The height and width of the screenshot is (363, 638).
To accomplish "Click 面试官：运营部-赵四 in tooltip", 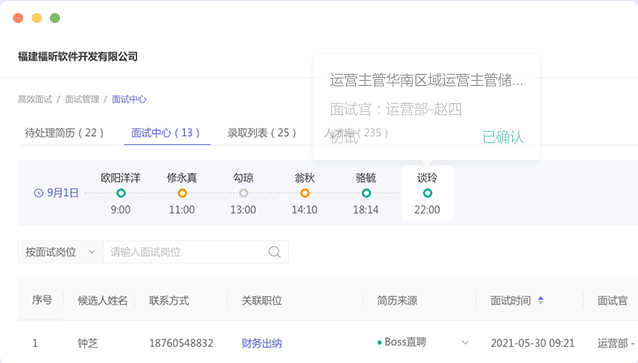I will pyautogui.click(x=395, y=109).
